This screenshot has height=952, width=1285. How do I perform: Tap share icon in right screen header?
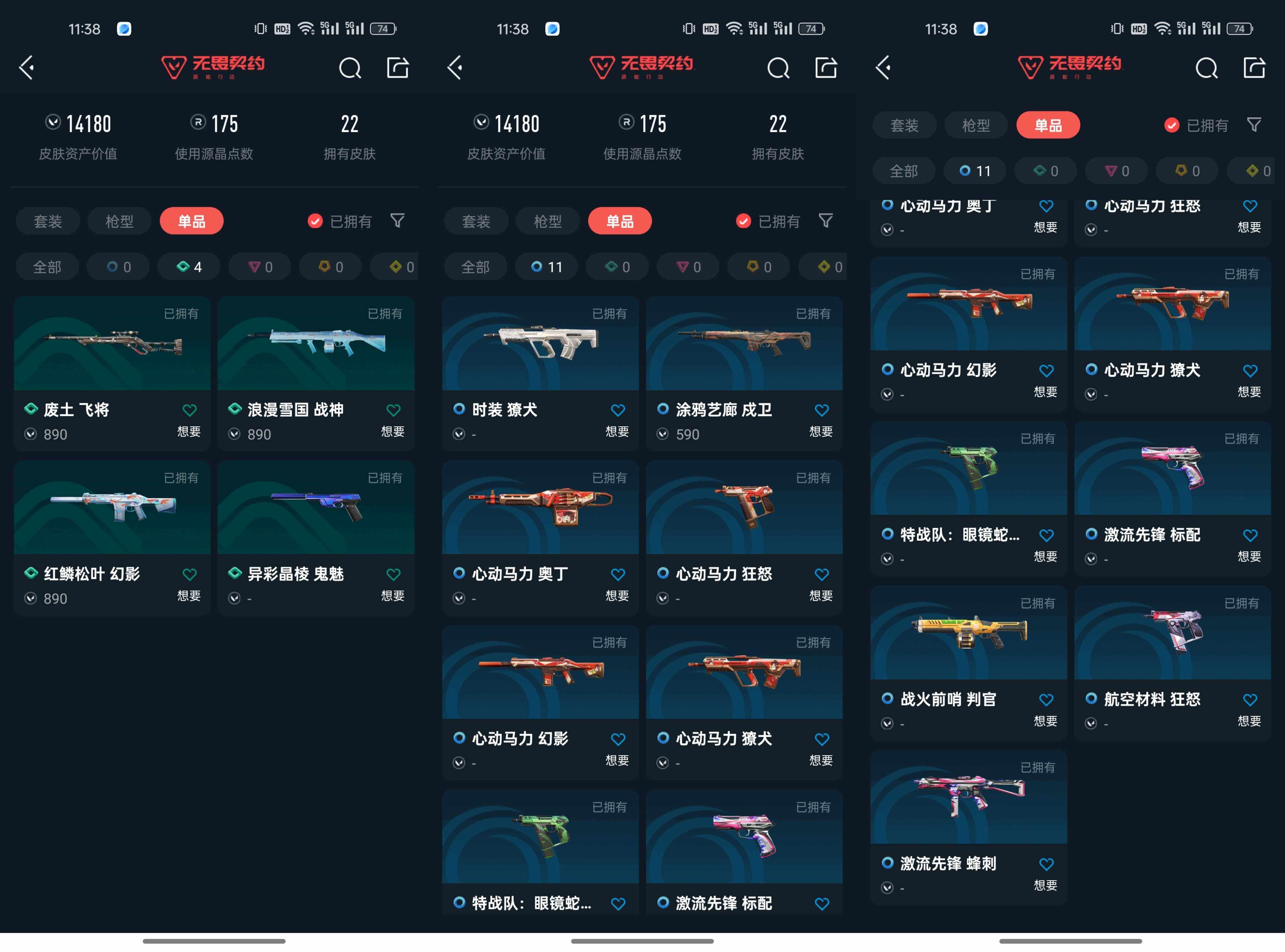(x=1254, y=68)
